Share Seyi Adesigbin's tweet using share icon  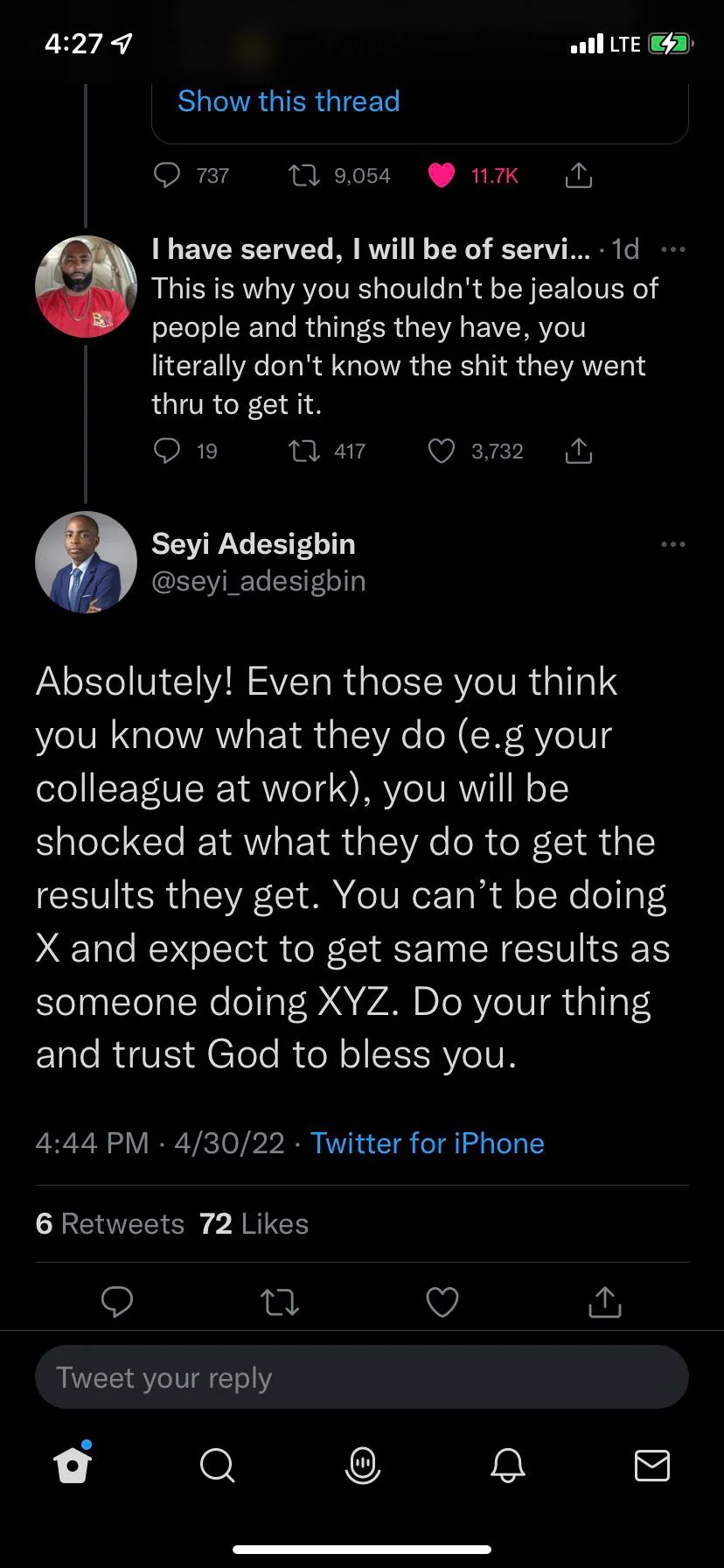604,1302
